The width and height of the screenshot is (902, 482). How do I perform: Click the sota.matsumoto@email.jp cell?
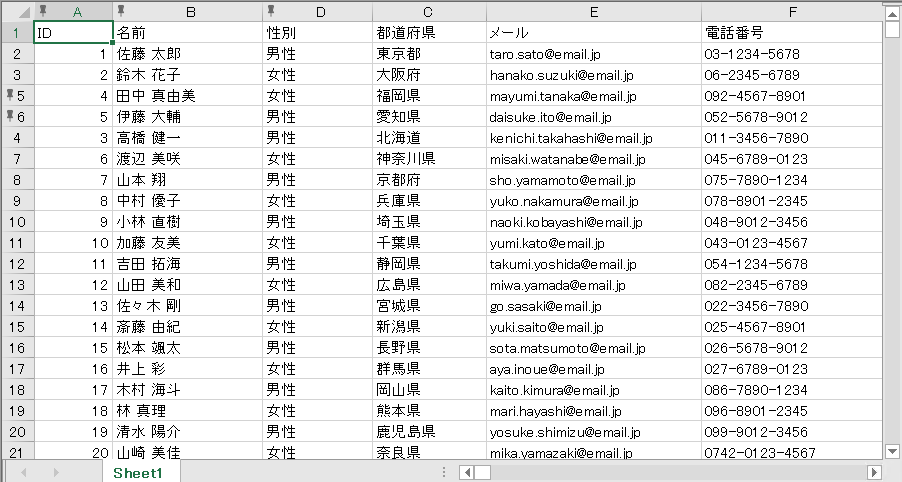click(x=594, y=347)
